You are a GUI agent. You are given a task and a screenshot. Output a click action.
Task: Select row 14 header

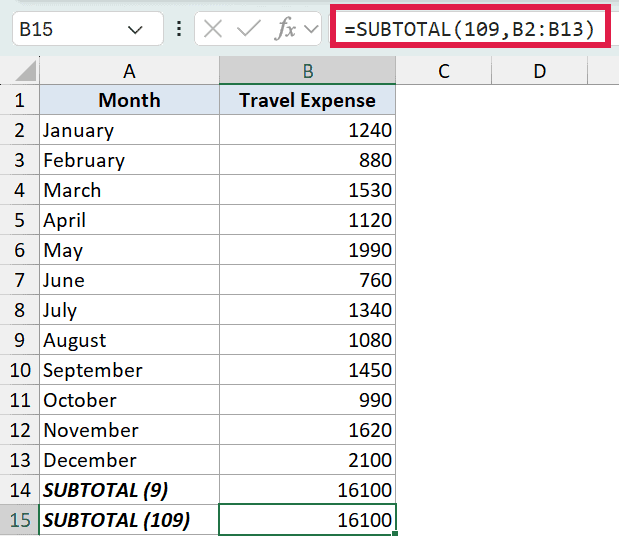[20, 490]
